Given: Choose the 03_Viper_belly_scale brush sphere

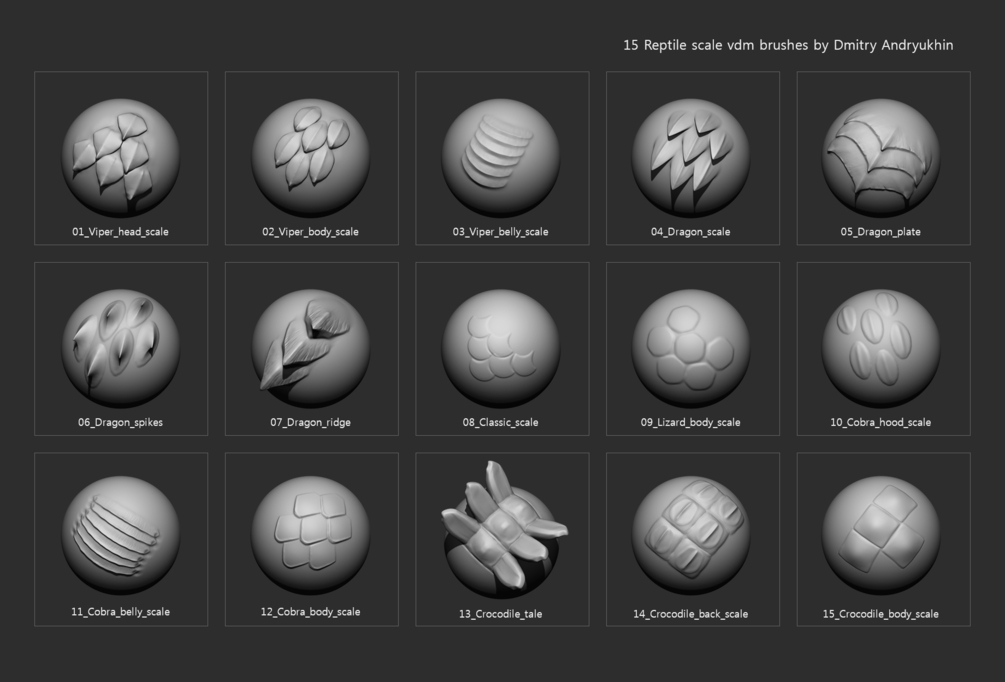Looking at the screenshot, I should point(501,157).
